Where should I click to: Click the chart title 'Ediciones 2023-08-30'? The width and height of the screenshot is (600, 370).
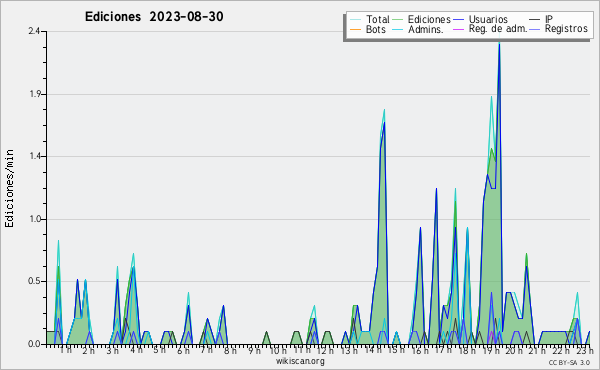click(x=154, y=17)
